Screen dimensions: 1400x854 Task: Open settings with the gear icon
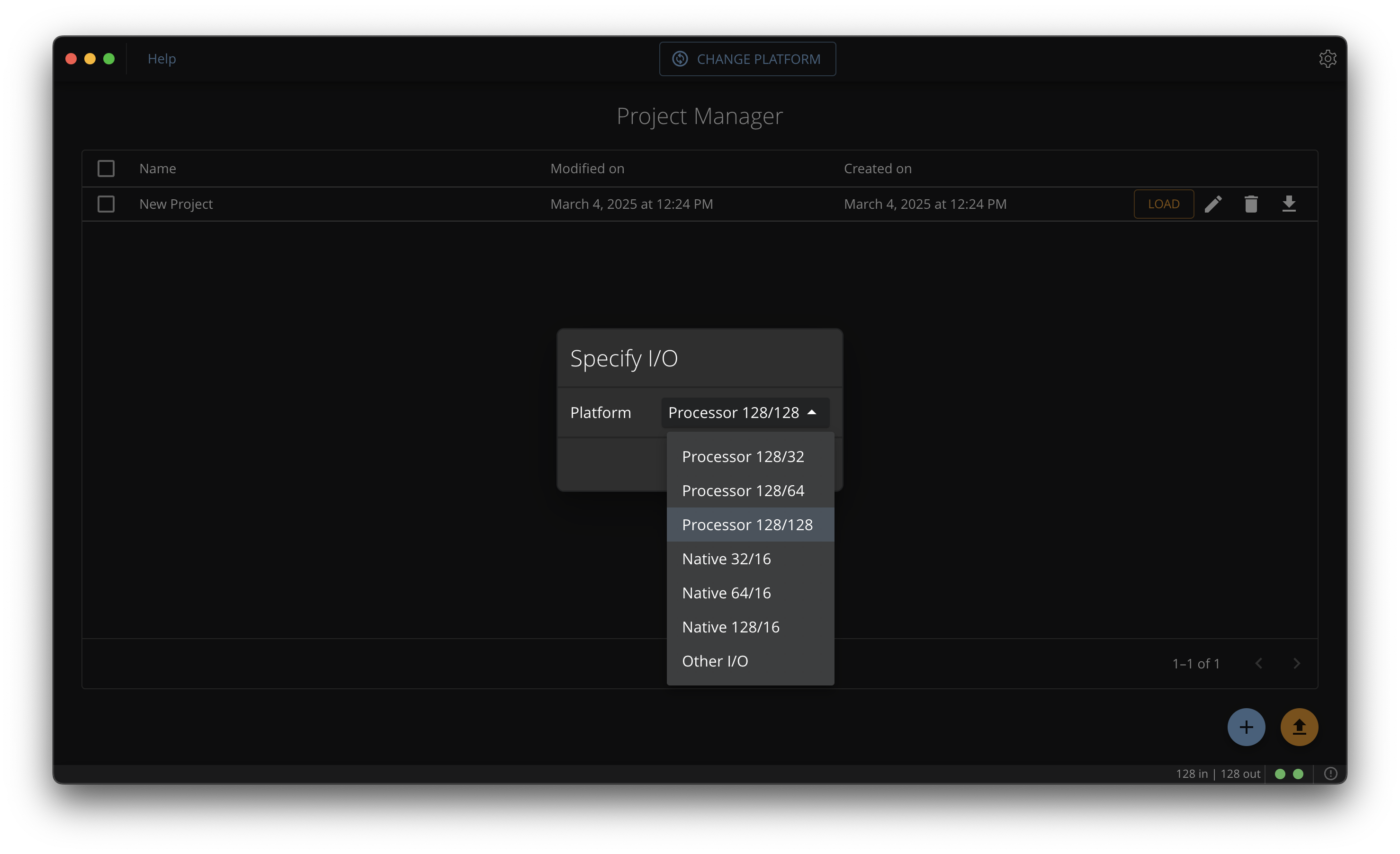click(1327, 59)
